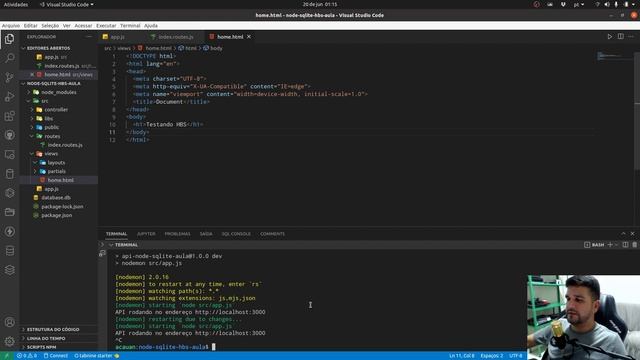Expand the Linha do Tempo section
640x360 pixels.
[59, 338]
